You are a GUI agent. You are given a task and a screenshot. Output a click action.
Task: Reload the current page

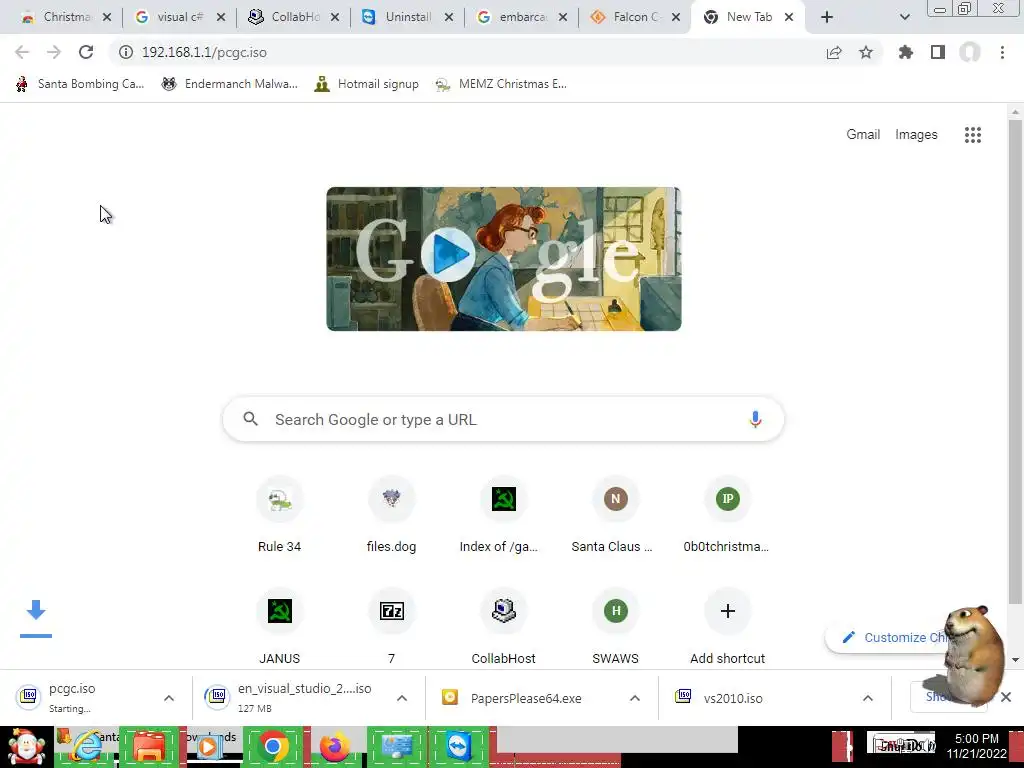(86, 52)
